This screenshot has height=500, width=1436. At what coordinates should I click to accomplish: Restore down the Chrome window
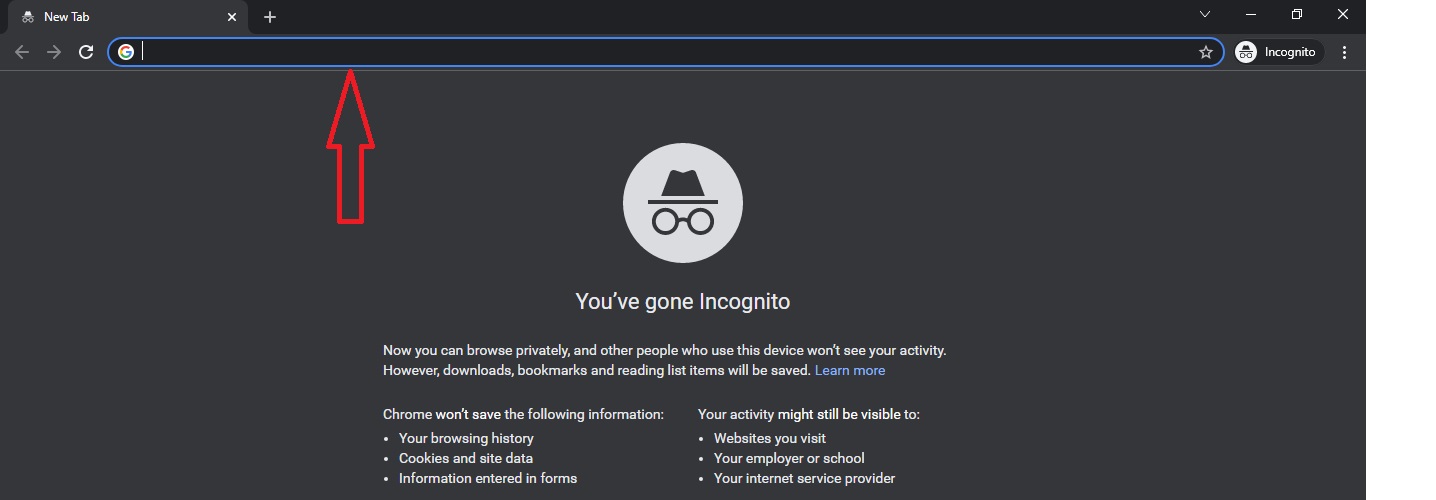coord(1297,14)
